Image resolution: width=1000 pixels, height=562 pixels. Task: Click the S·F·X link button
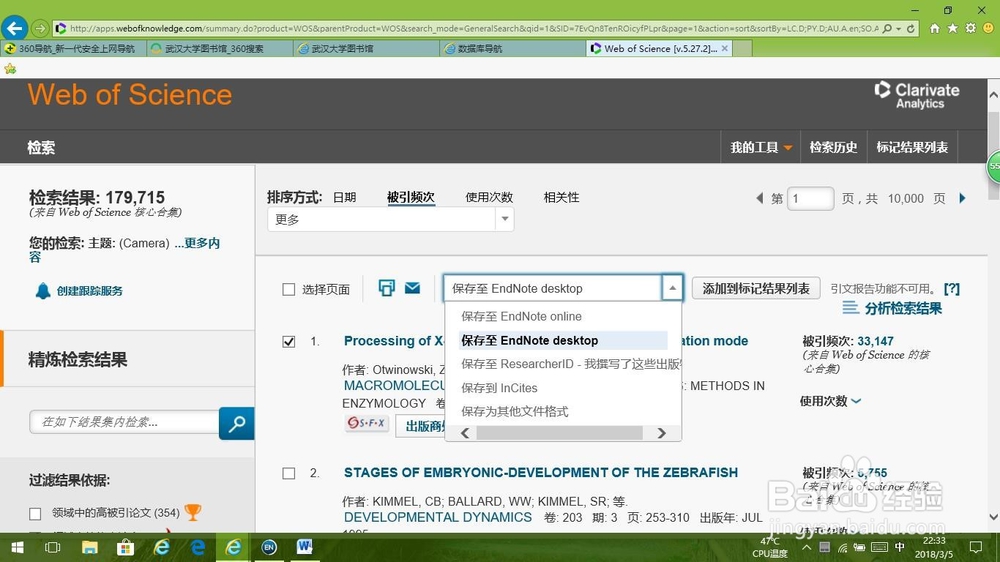[x=367, y=423]
